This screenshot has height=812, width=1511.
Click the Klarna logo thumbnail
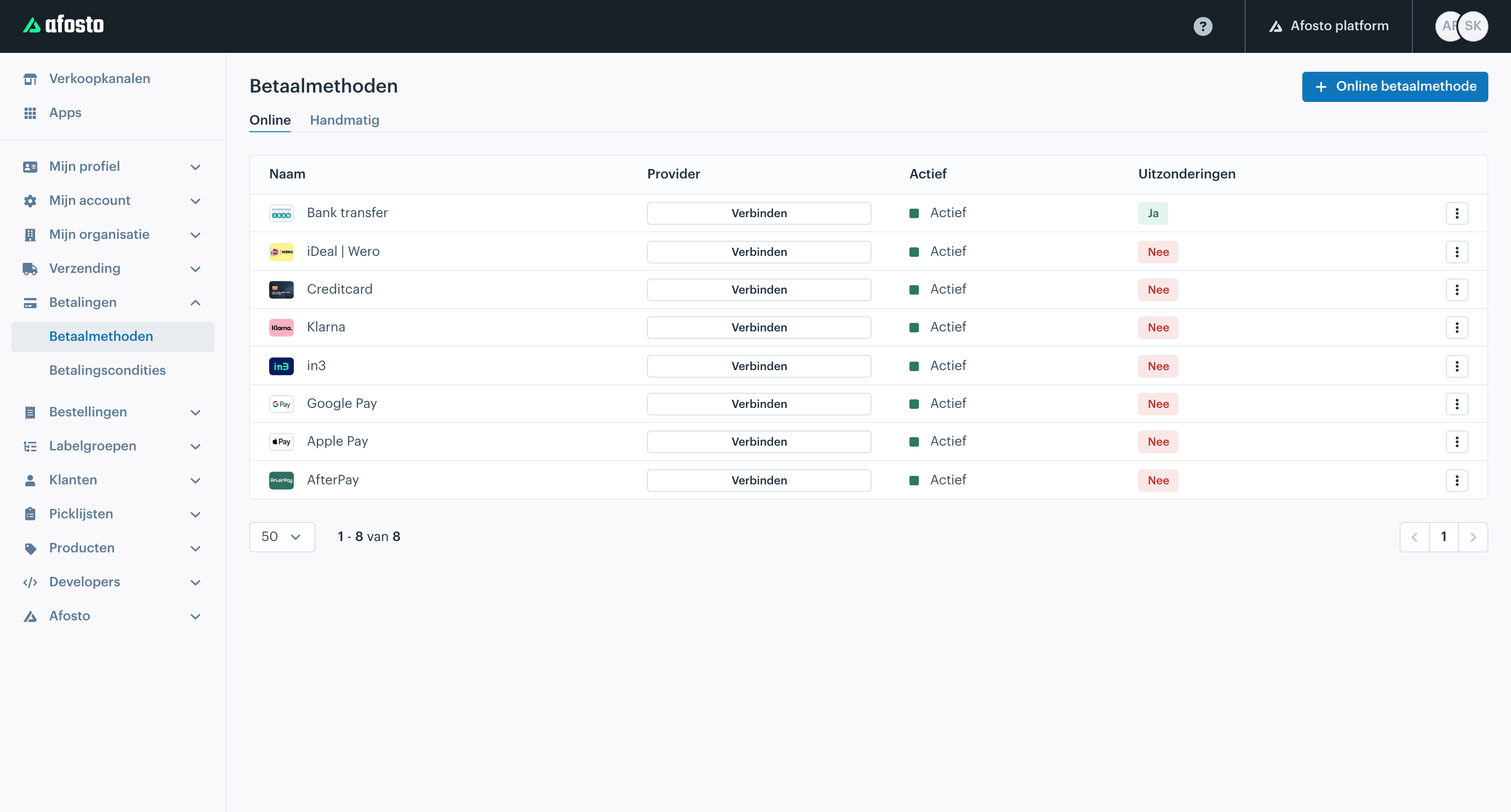[281, 328]
